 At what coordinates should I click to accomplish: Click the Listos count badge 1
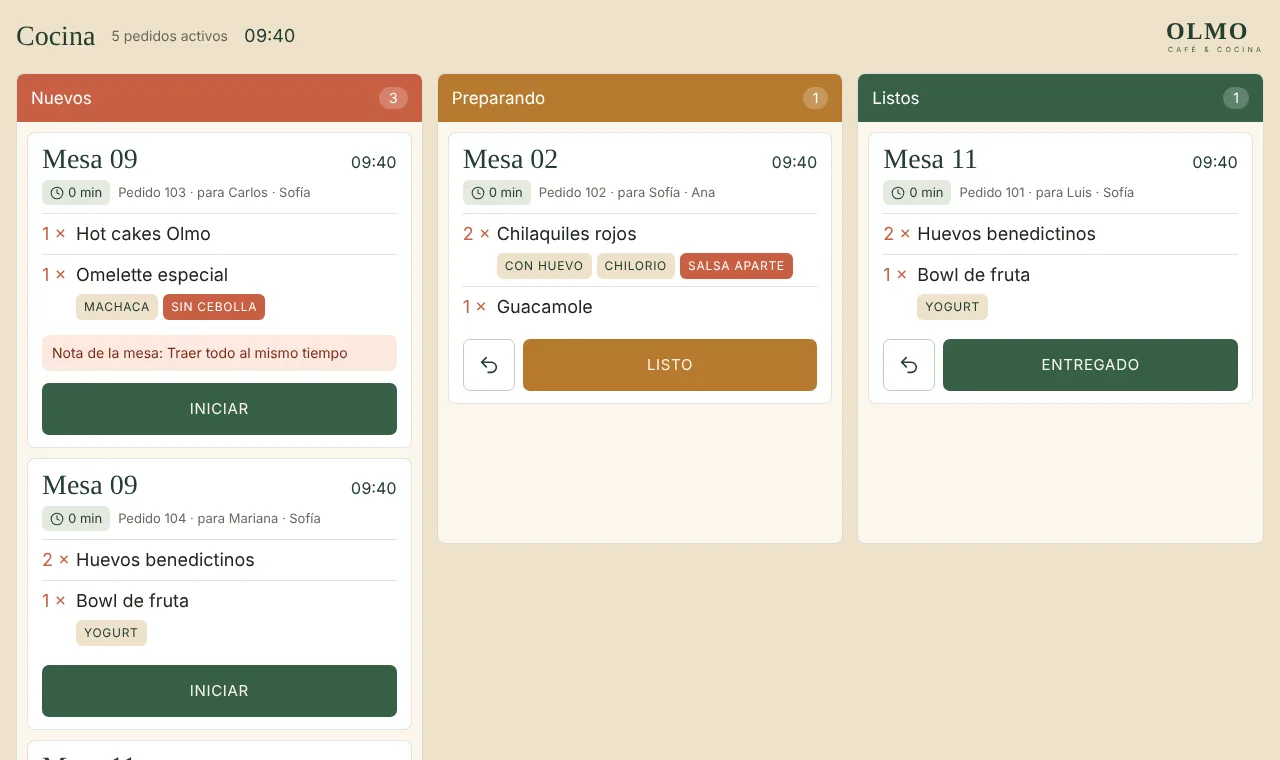pos(1236,98)
